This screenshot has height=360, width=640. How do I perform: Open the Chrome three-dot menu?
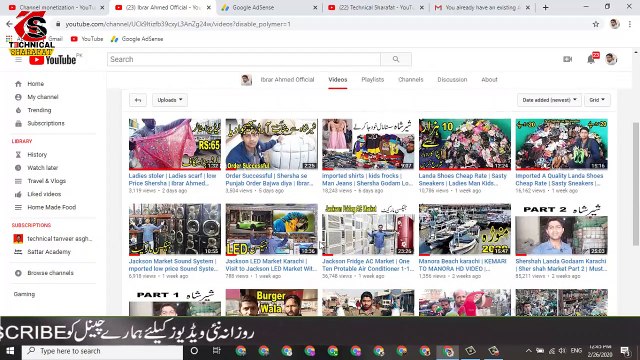coord(630,24)
